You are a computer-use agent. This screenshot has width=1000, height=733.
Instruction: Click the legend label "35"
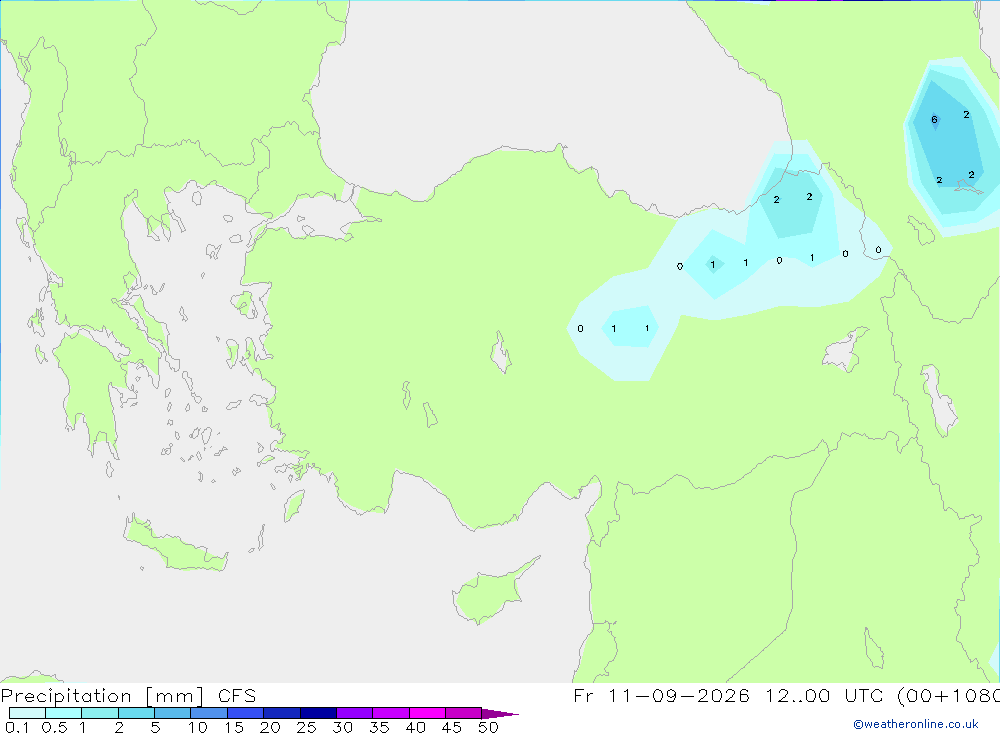click(x=379, y=727)
